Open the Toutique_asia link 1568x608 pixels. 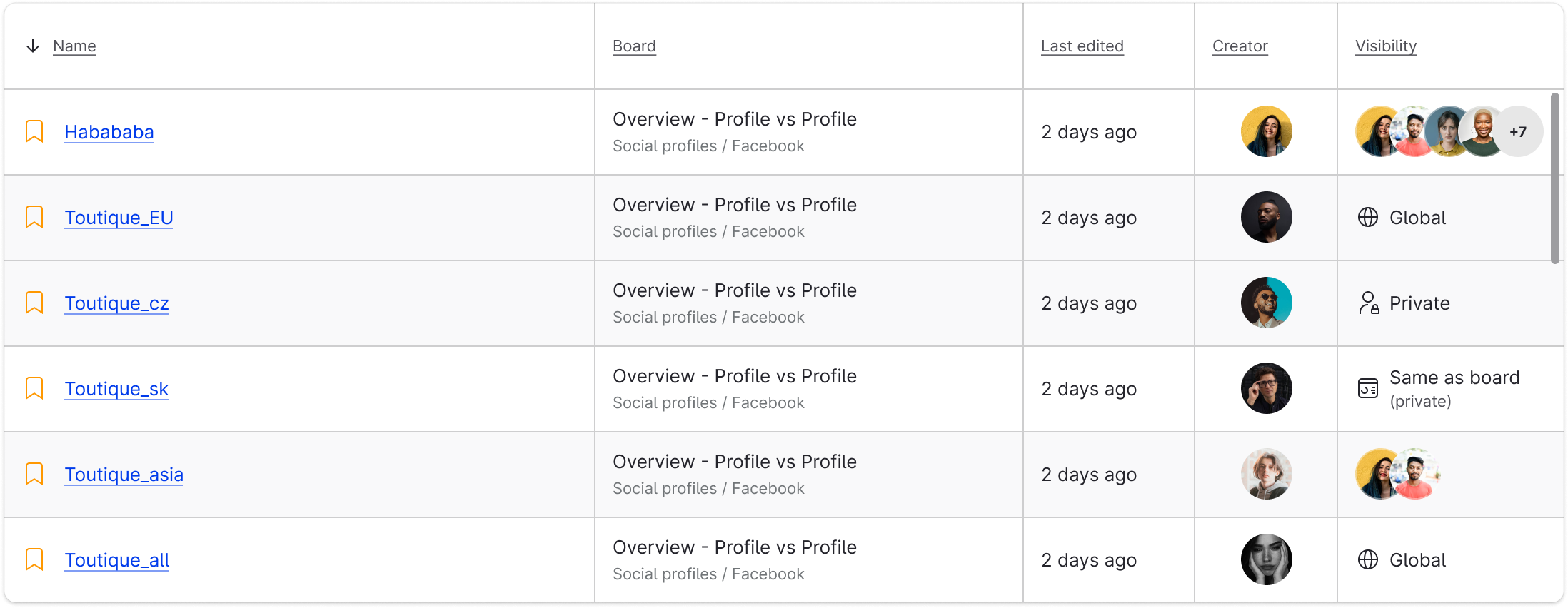coord(124,475)
